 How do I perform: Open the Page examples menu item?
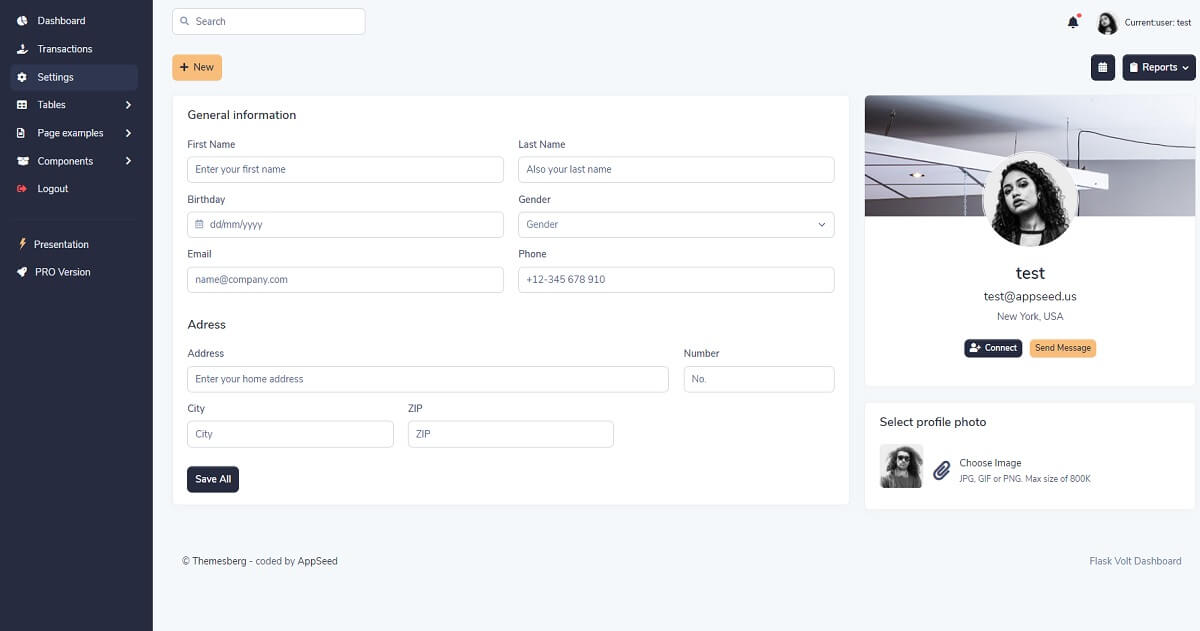click(x=69, y=132)
